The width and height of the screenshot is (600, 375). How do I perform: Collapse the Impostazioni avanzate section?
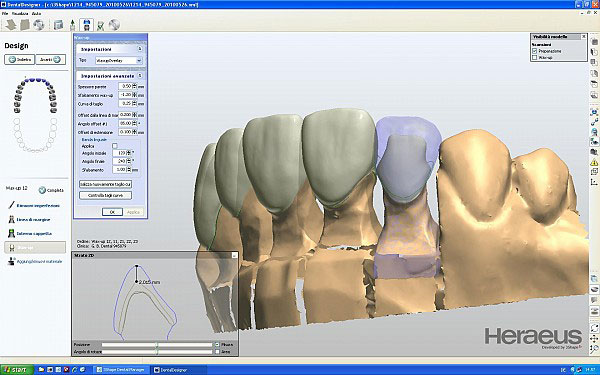140,76
